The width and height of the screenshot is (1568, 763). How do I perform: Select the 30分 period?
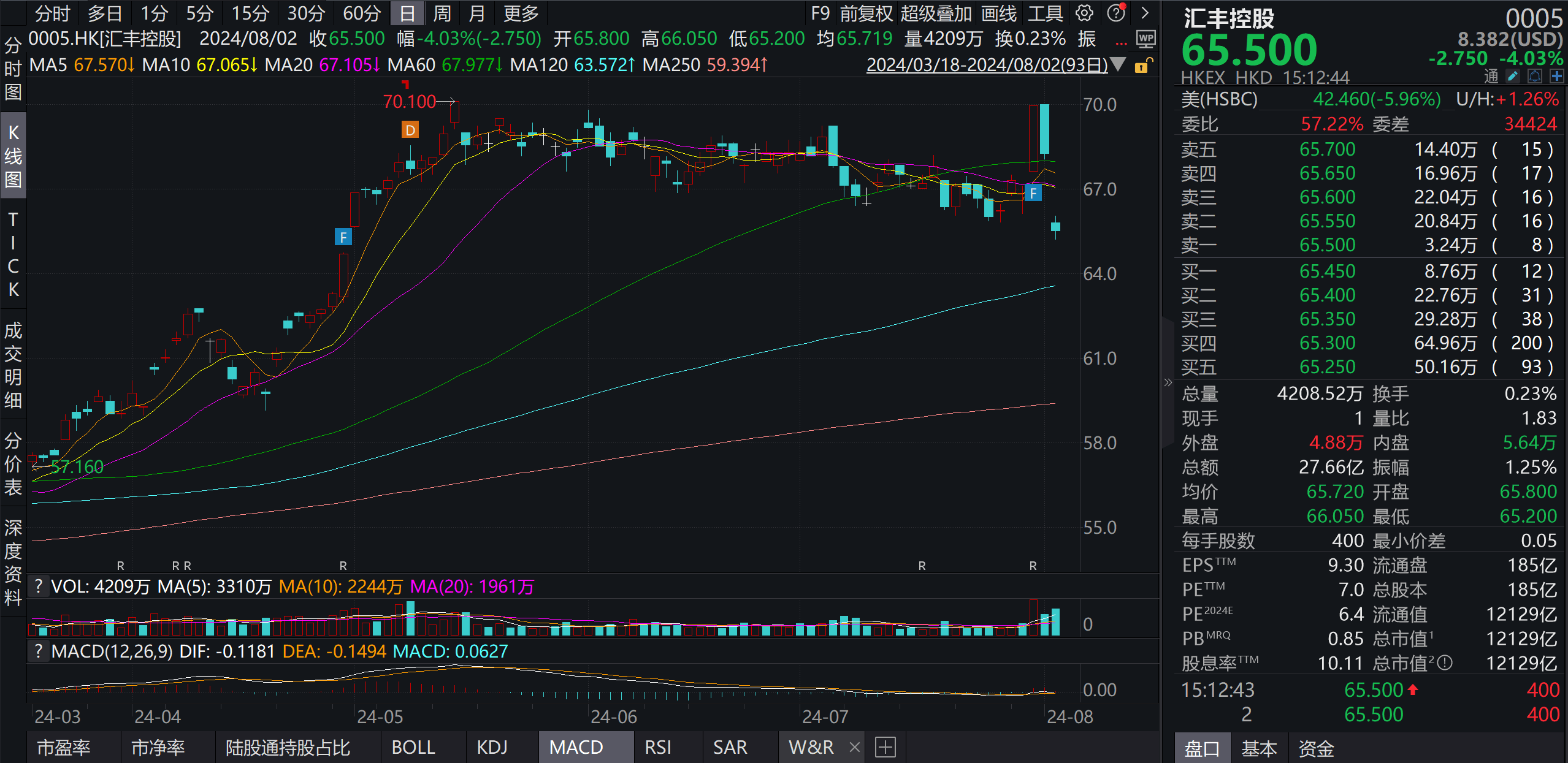click(x=306, y=13)
